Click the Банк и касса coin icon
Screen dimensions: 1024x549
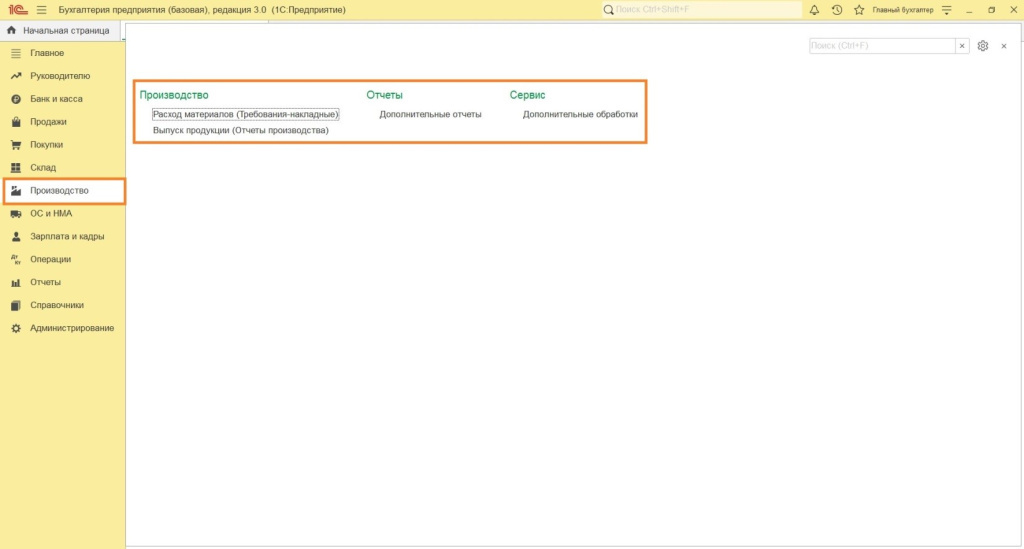click(x=16, y=99)
